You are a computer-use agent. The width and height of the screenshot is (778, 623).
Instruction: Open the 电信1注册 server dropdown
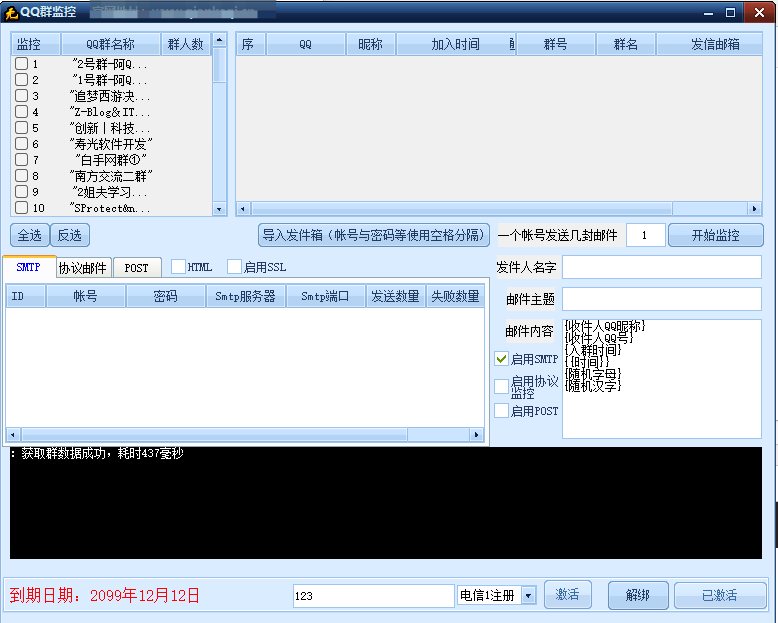point(528,596)
